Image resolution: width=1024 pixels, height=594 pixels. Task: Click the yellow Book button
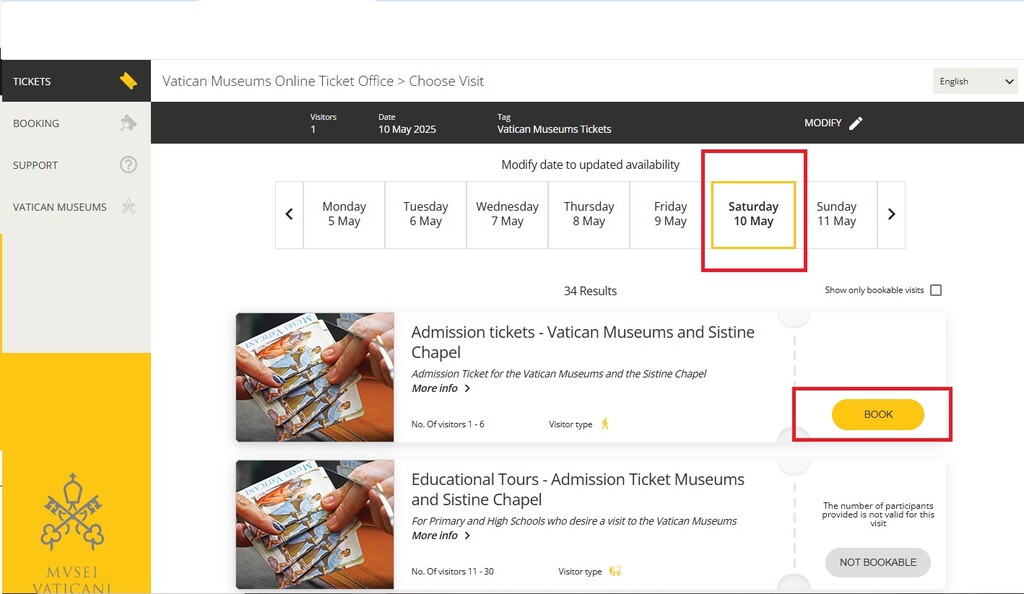click(x=878, y=414)
